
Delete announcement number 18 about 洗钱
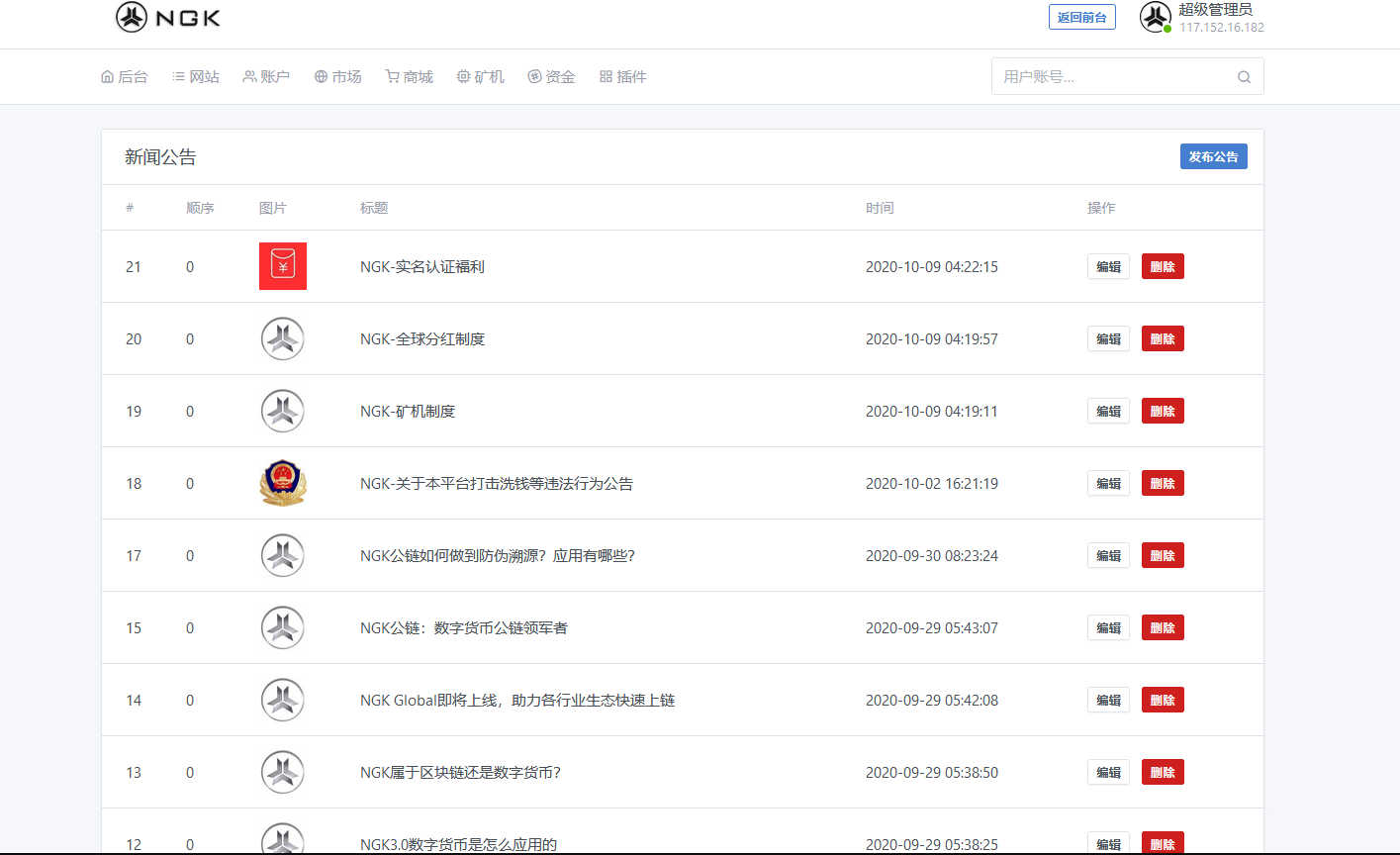1163,483
